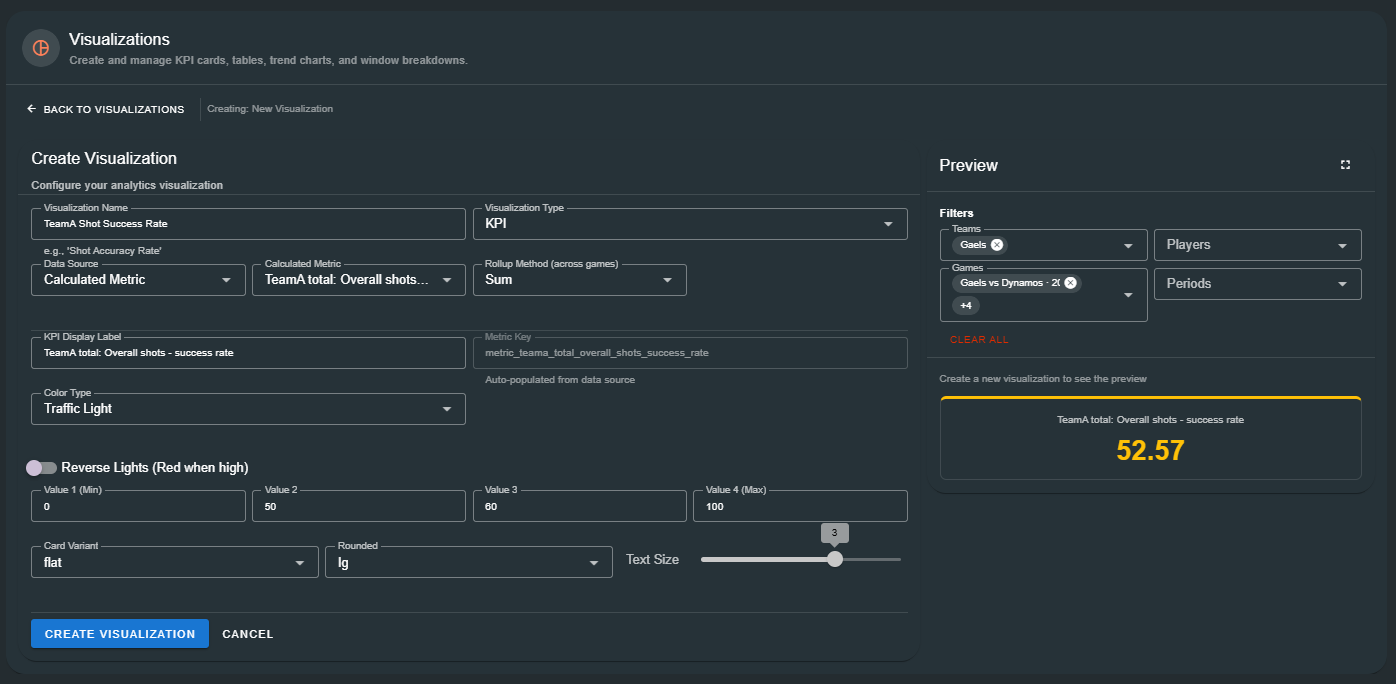1396x684 pixels.
Task: Expand the Games filter dropdown
Action: (1128, 295)
